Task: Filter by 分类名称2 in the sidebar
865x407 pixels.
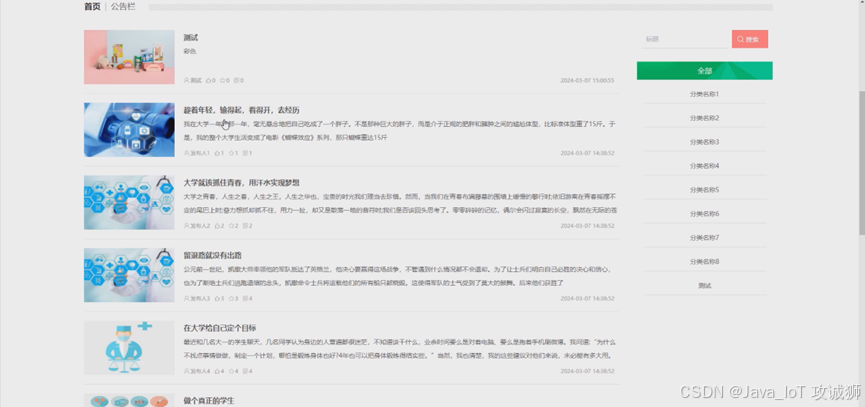Action: pos(704,118)
